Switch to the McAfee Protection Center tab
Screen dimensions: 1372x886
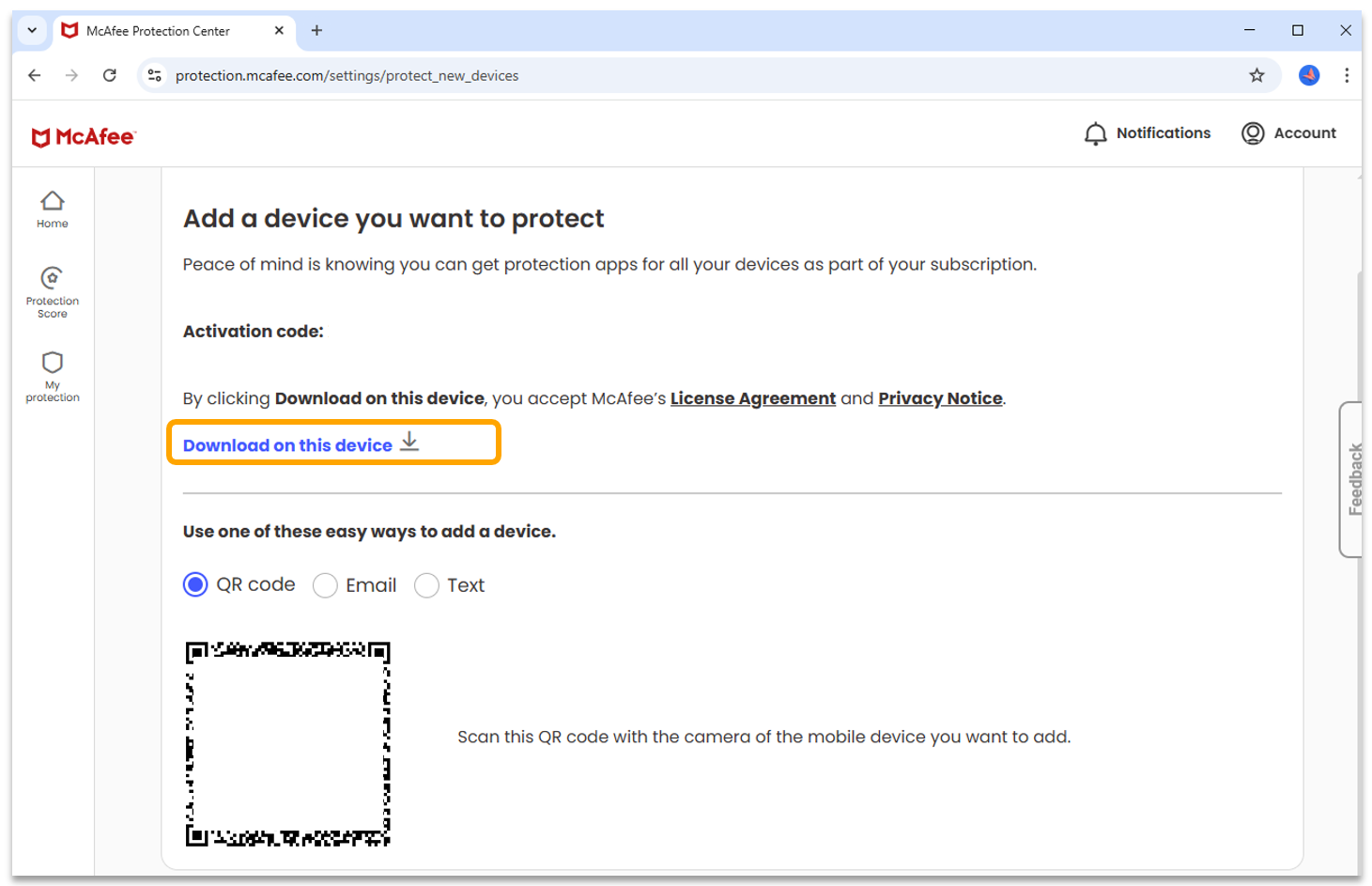[160, 30]
